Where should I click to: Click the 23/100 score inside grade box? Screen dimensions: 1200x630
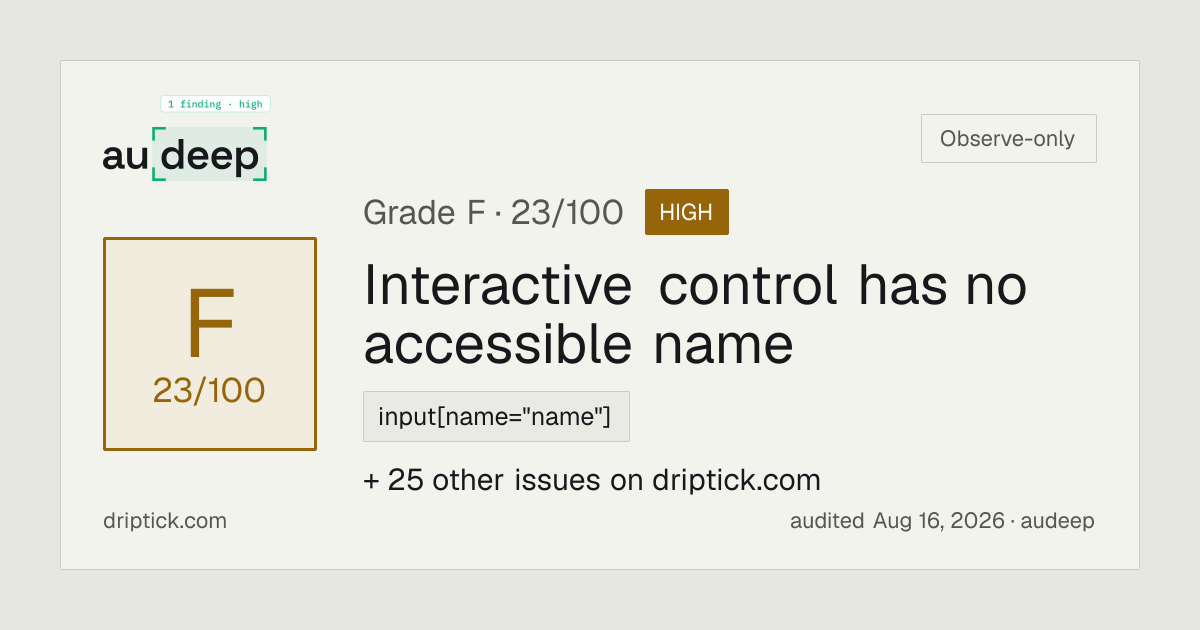click(x=209, y=391)
